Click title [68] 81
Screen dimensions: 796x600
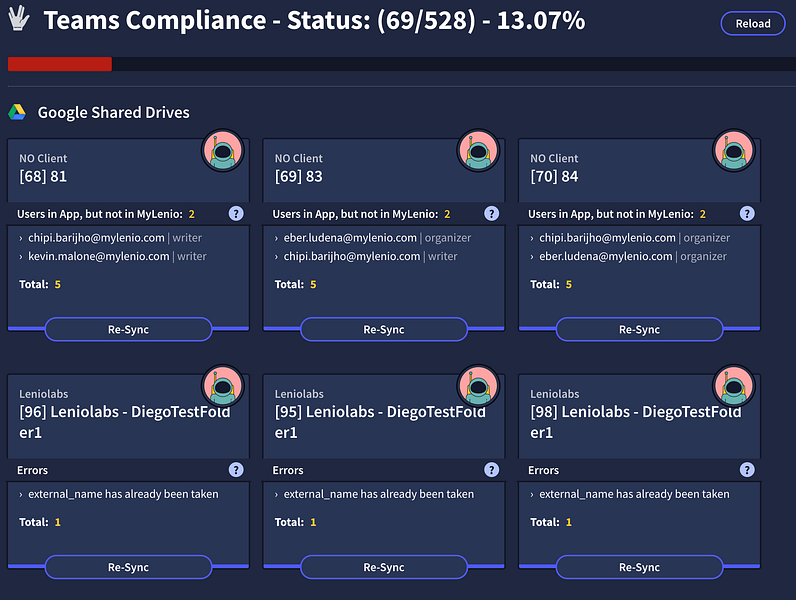point(43,177)
